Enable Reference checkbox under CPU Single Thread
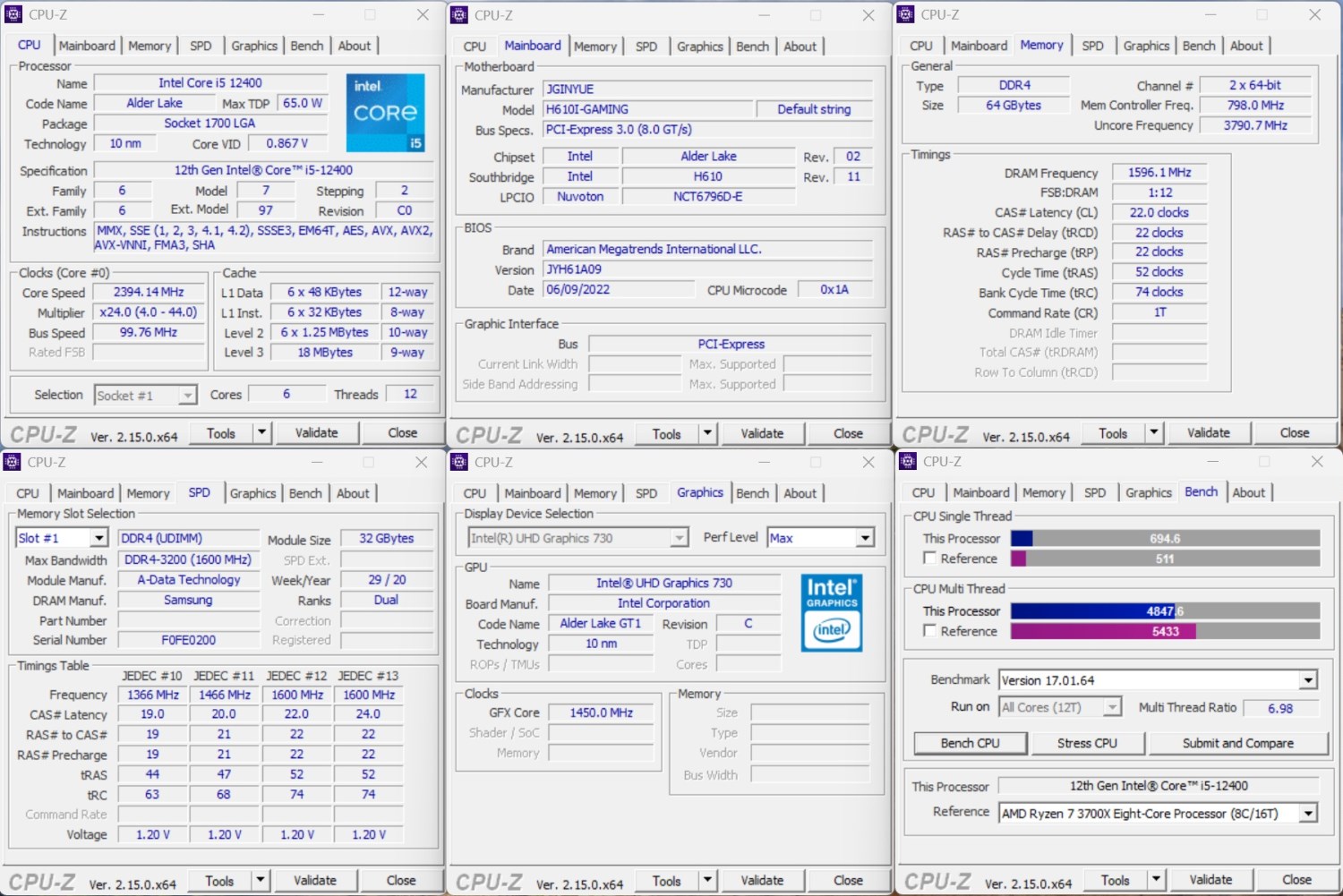Image resolution: width=1343 pixels, height=896 pixels. [x=930, y=559]
